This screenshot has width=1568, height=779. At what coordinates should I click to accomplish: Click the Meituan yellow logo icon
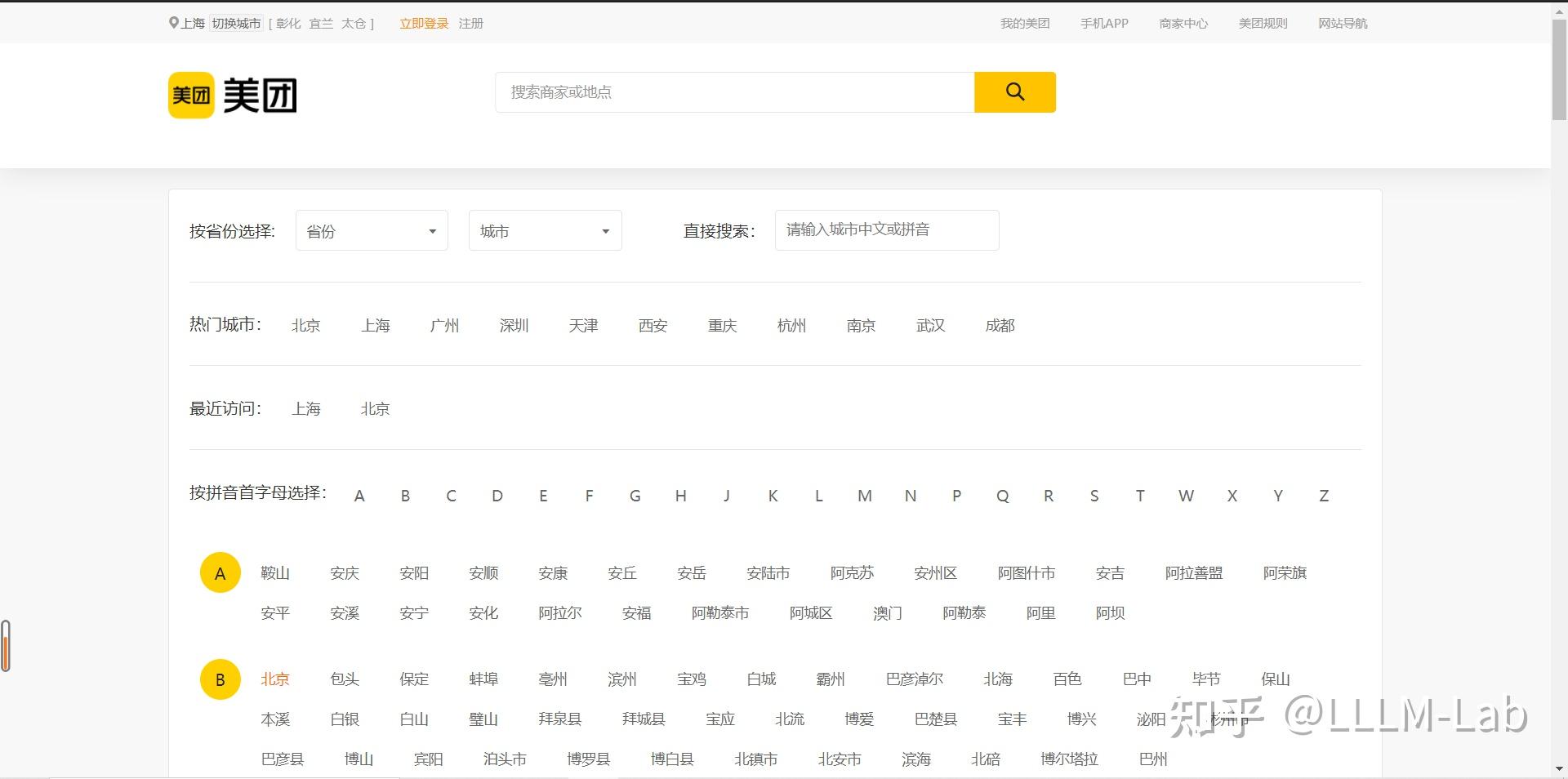(191, 96)
